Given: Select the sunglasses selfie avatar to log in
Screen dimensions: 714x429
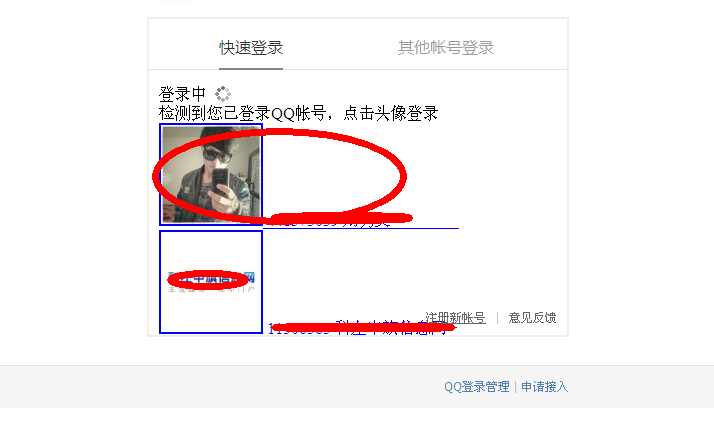Looking at the screenshot, I should pos(211,174).
